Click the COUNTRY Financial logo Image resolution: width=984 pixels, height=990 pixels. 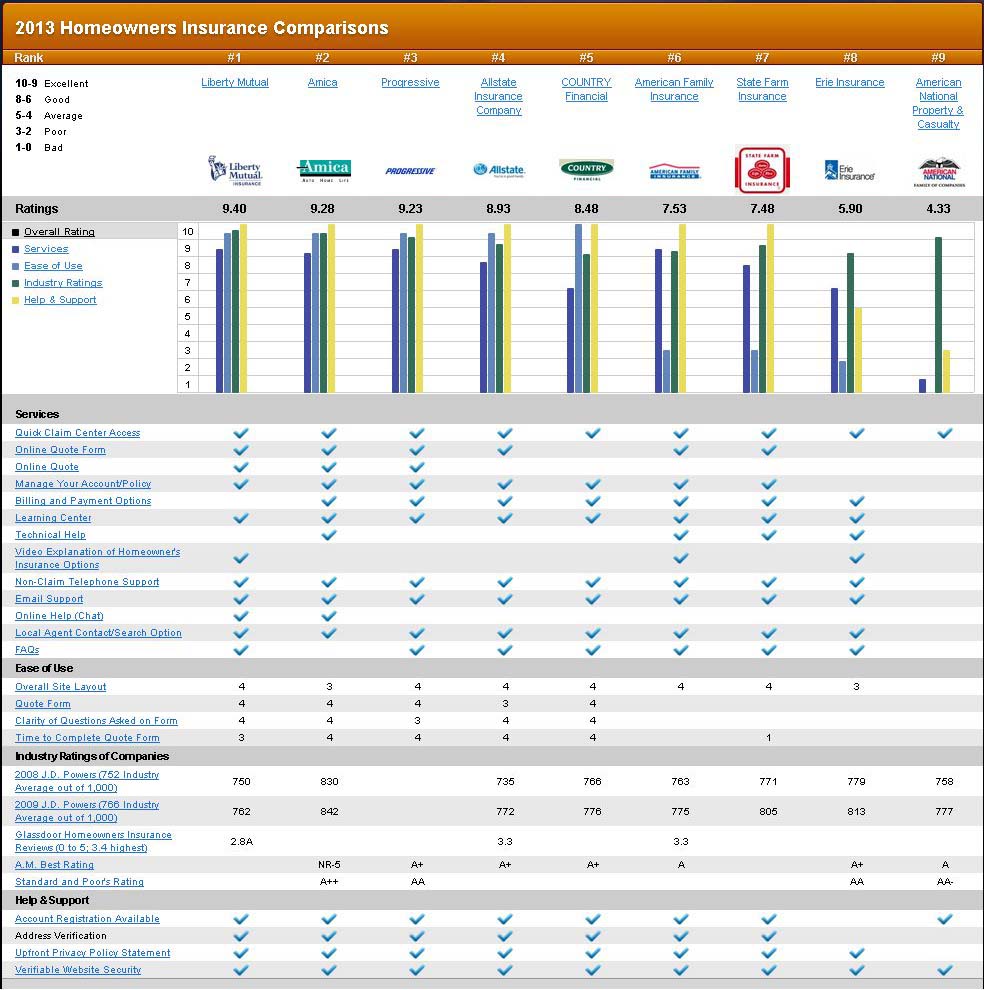(587, 169)
